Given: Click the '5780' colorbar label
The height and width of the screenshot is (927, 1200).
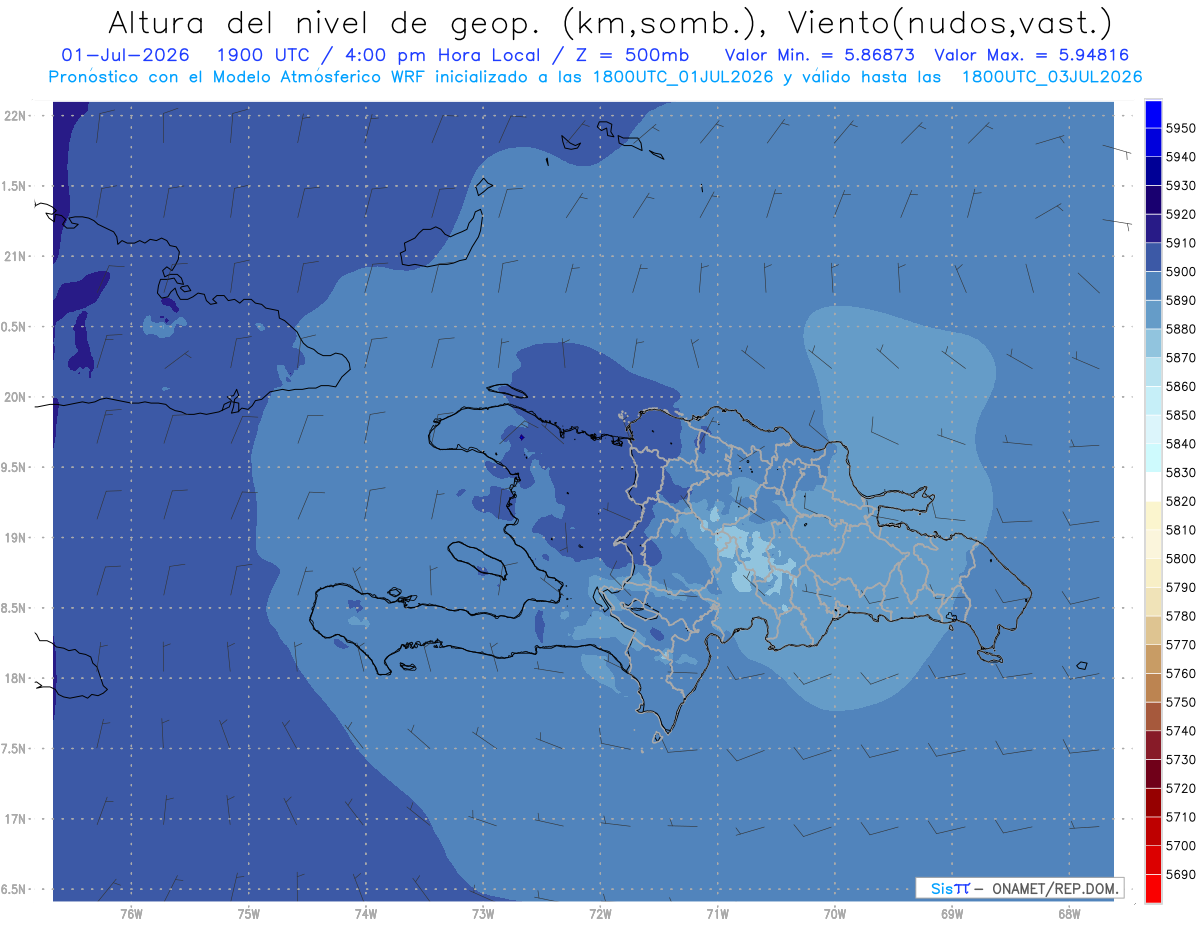Looking at the screenshot, I should [x=1180, y=616].
